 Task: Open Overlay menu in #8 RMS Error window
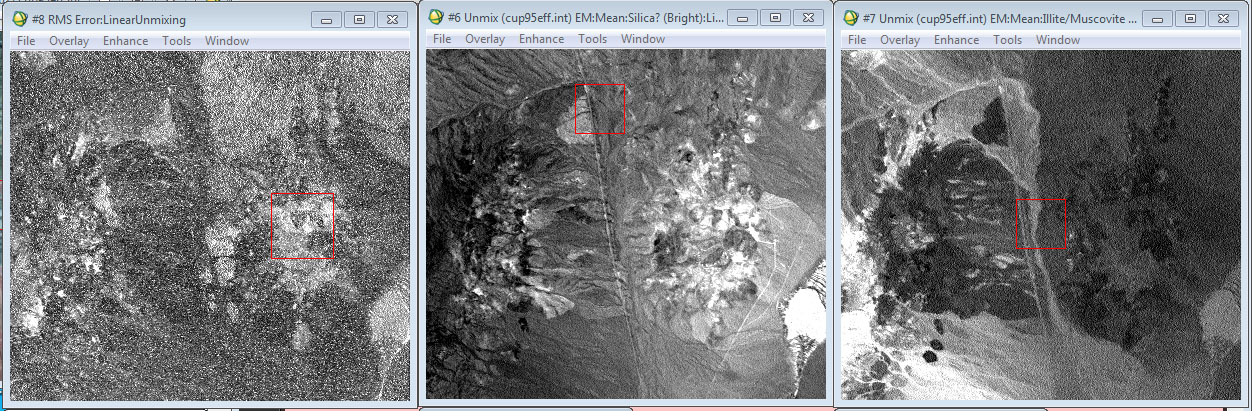point(68,40)
